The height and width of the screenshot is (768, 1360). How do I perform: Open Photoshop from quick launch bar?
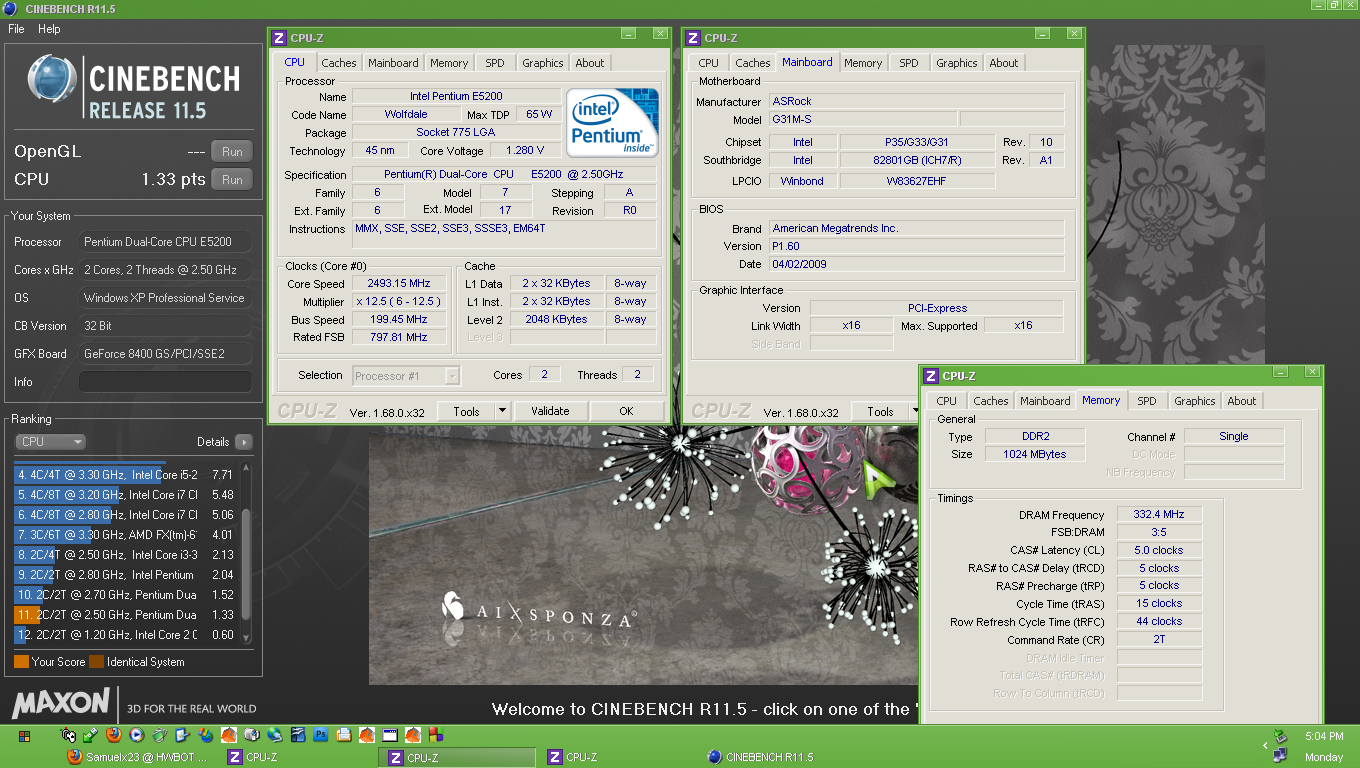coord(320,735)
